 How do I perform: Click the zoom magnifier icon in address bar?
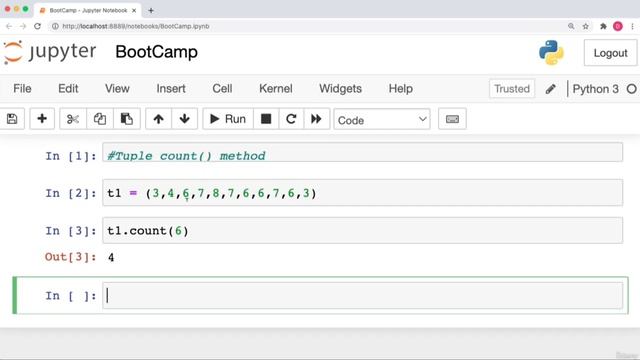click(x=571, y=26)
